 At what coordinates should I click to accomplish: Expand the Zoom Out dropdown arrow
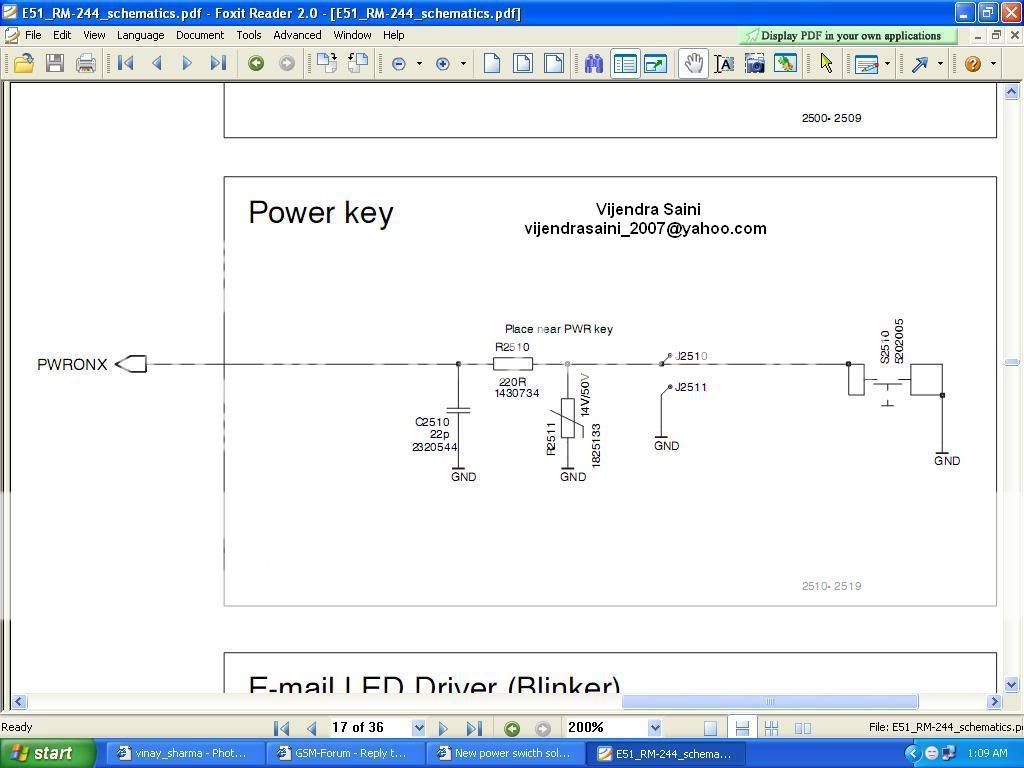pyautogui.click(x=419, y=64)
